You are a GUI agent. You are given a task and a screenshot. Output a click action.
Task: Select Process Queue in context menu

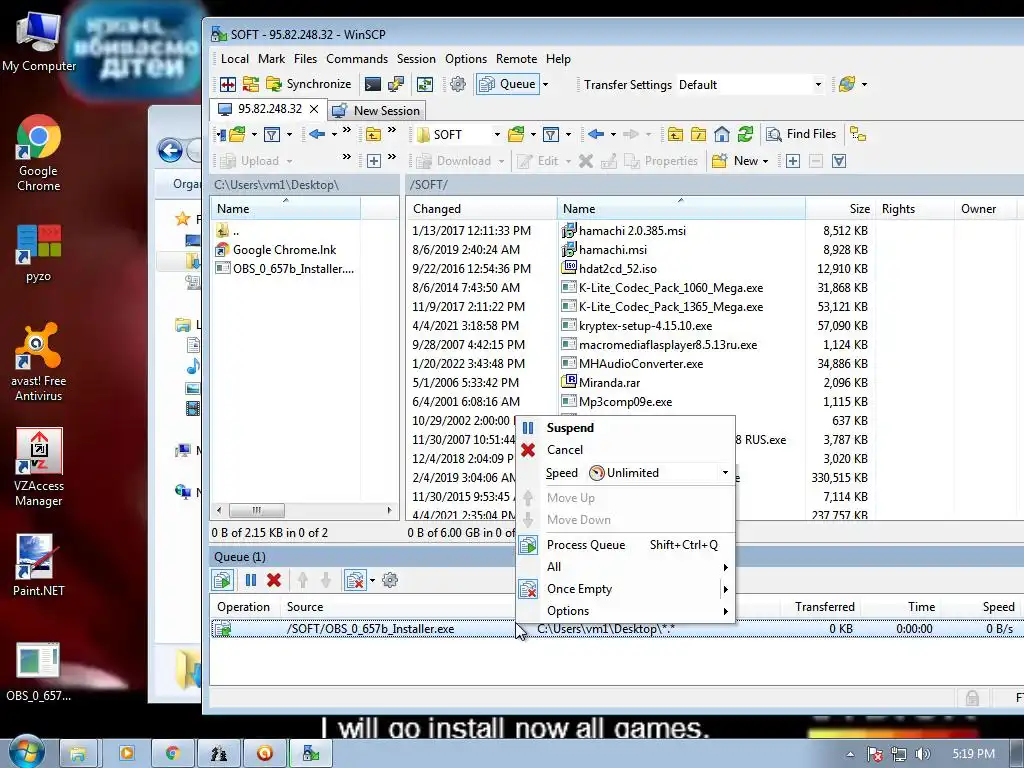pyautogui.click(x=626, y=545)
